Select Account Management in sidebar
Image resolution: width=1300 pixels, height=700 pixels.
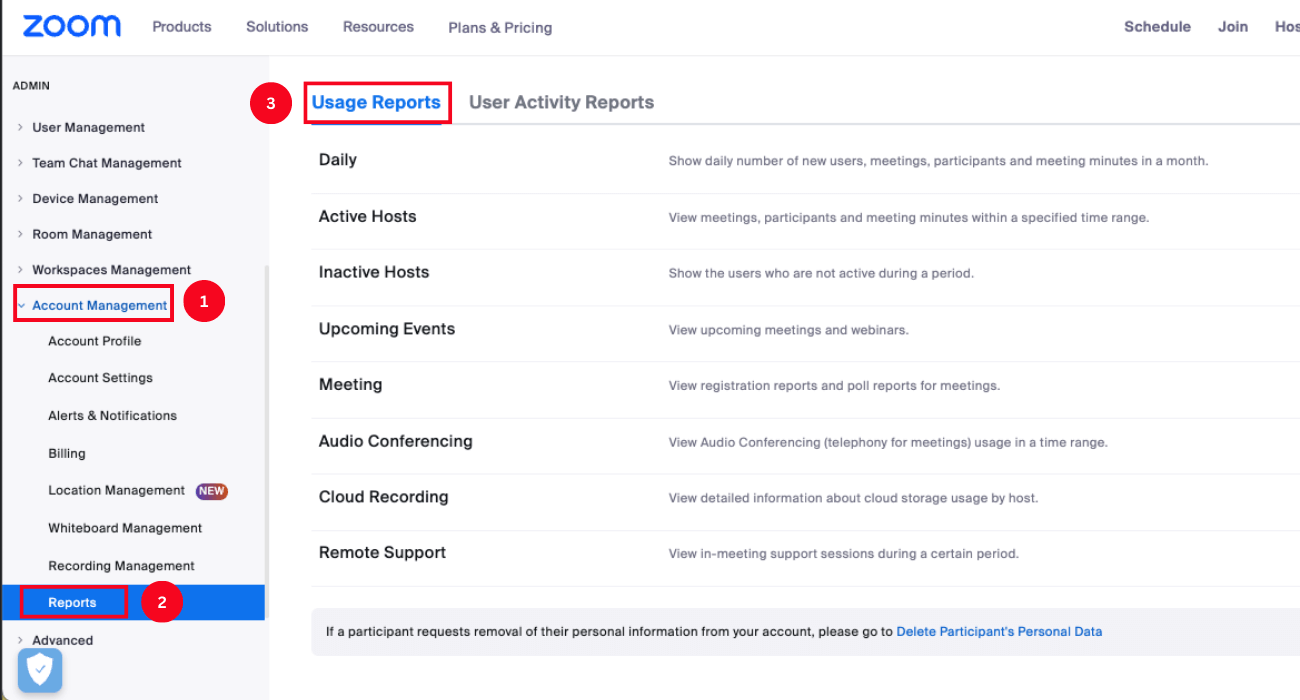tap(100, 305)
